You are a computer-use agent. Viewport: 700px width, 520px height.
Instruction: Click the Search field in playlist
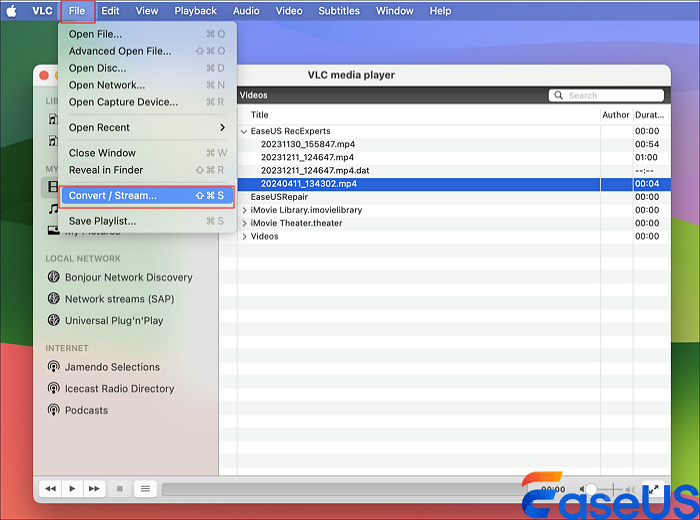[x=606, y=95]
